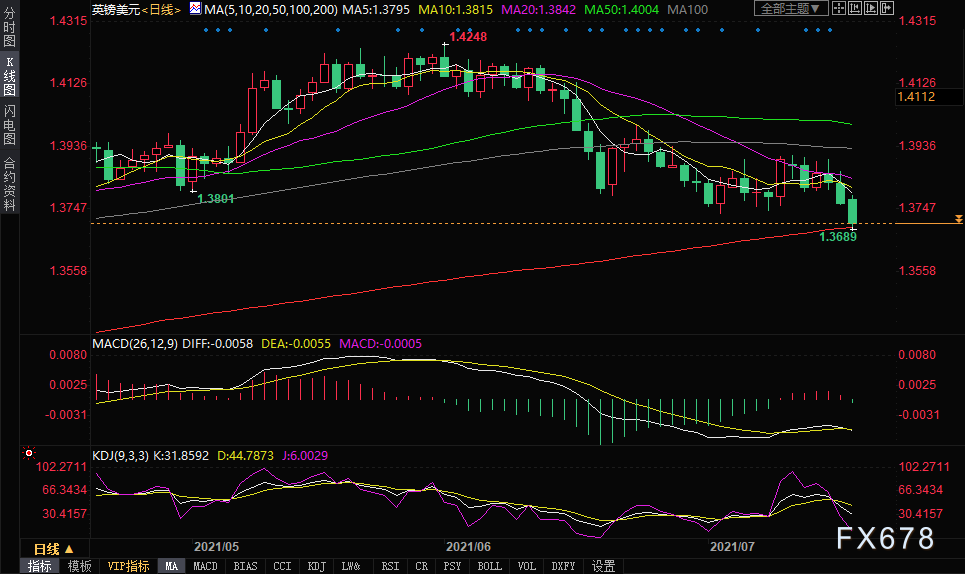Click the jump-to-start chart icon

(x=855, y=9)
